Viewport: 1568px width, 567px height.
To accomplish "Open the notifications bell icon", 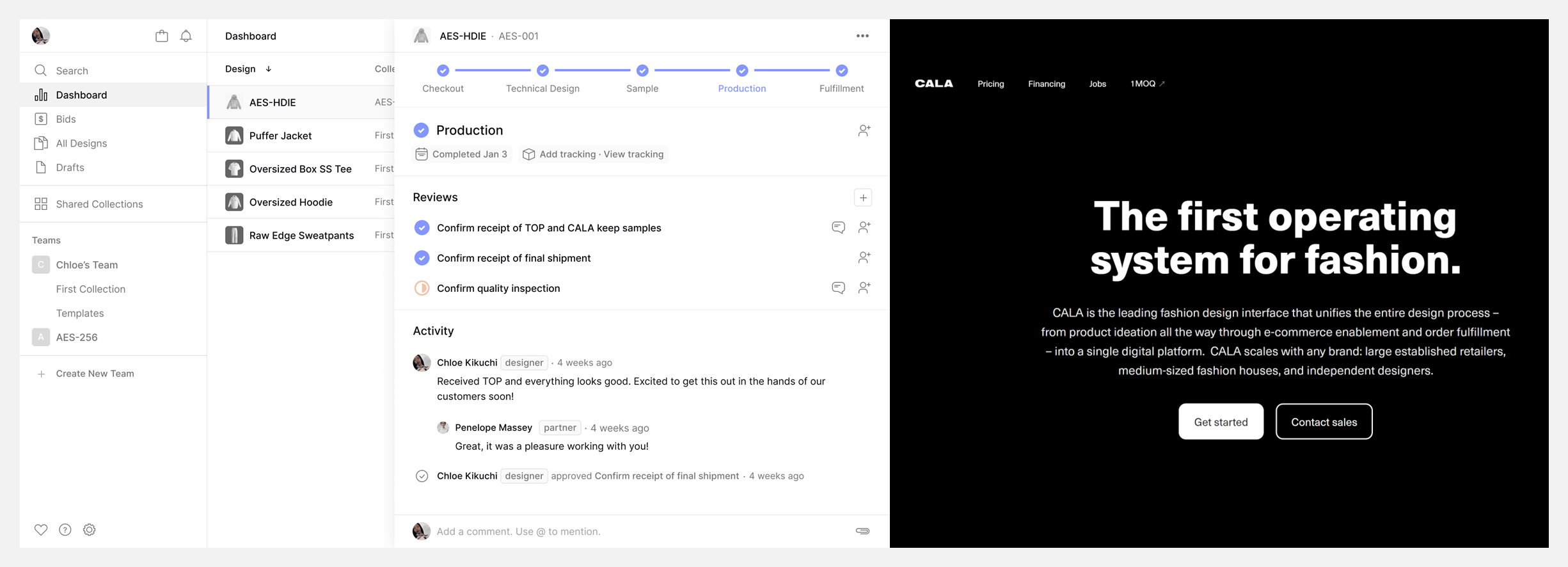I will pyautogui.click(x=186, y=36).
